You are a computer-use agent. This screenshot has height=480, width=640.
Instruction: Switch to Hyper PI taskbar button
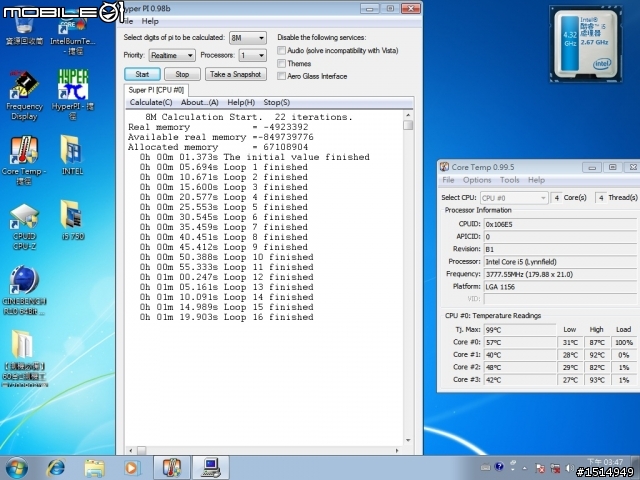tap(211, 468)
